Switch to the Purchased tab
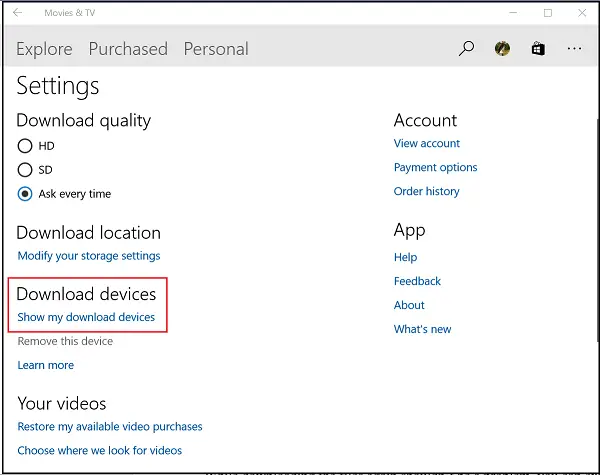600x475 pixels. coord(128,49)
